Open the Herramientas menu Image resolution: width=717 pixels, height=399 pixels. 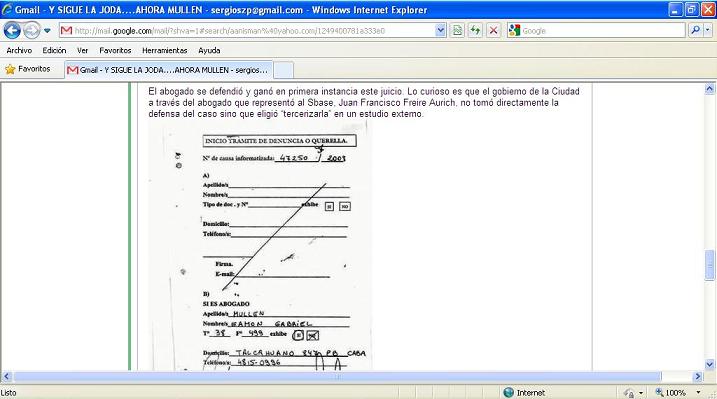click(165, 50)
